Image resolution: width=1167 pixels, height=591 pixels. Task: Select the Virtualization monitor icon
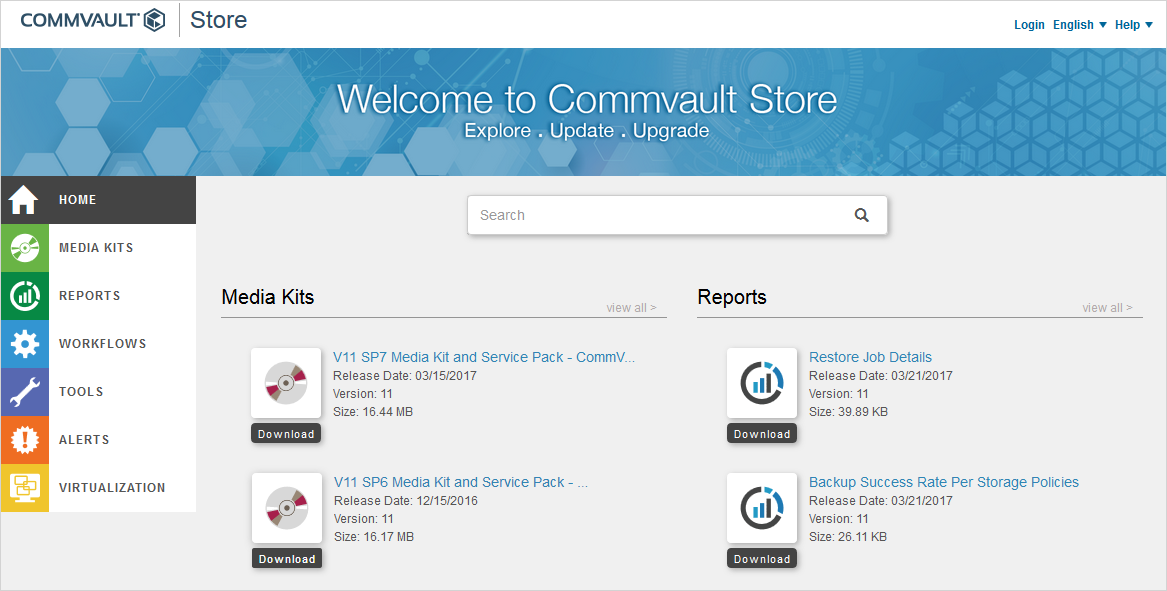click(24, 488)
